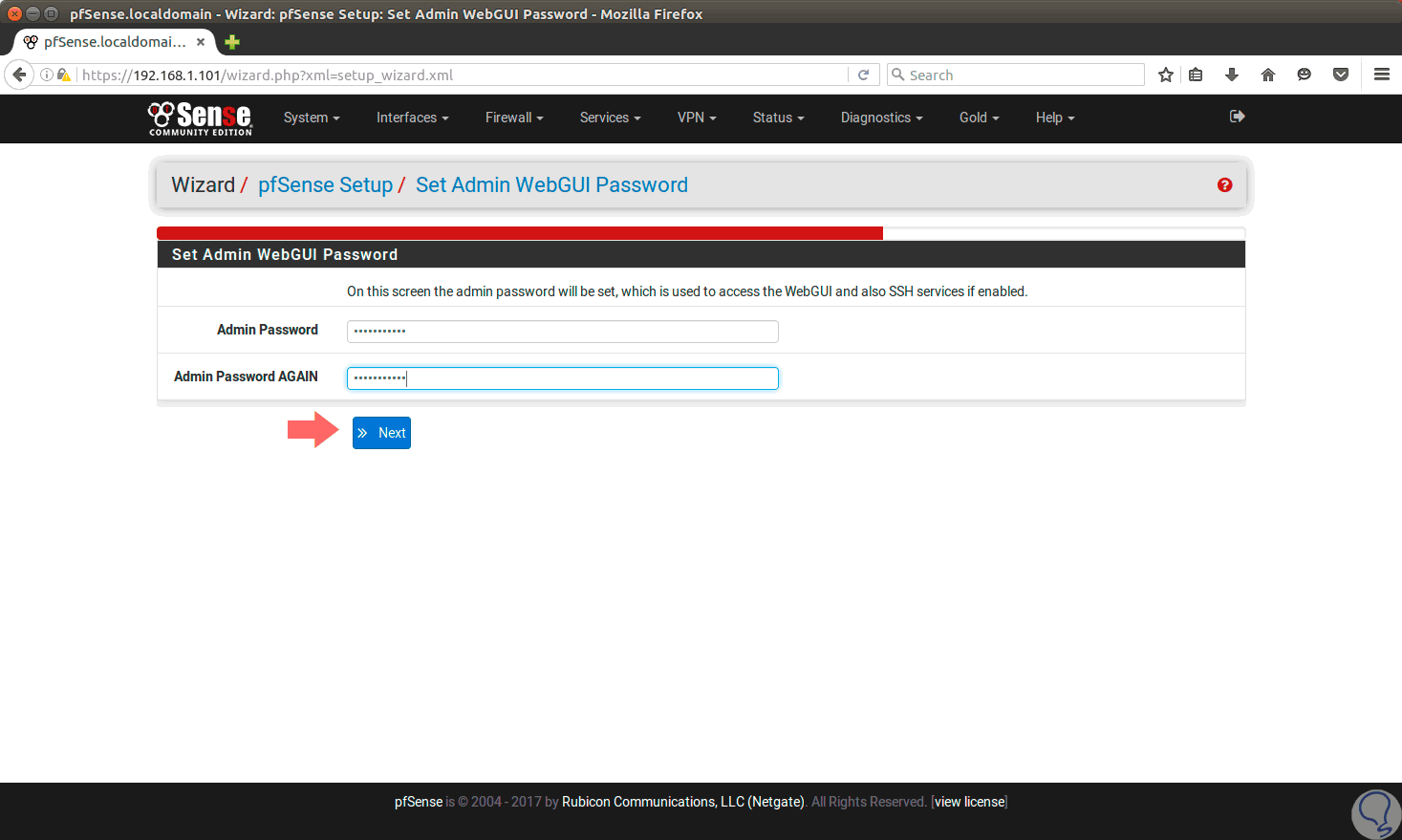Close the pfSense.localdomain browser tab

pyautogui.click(x=201, y=42)
